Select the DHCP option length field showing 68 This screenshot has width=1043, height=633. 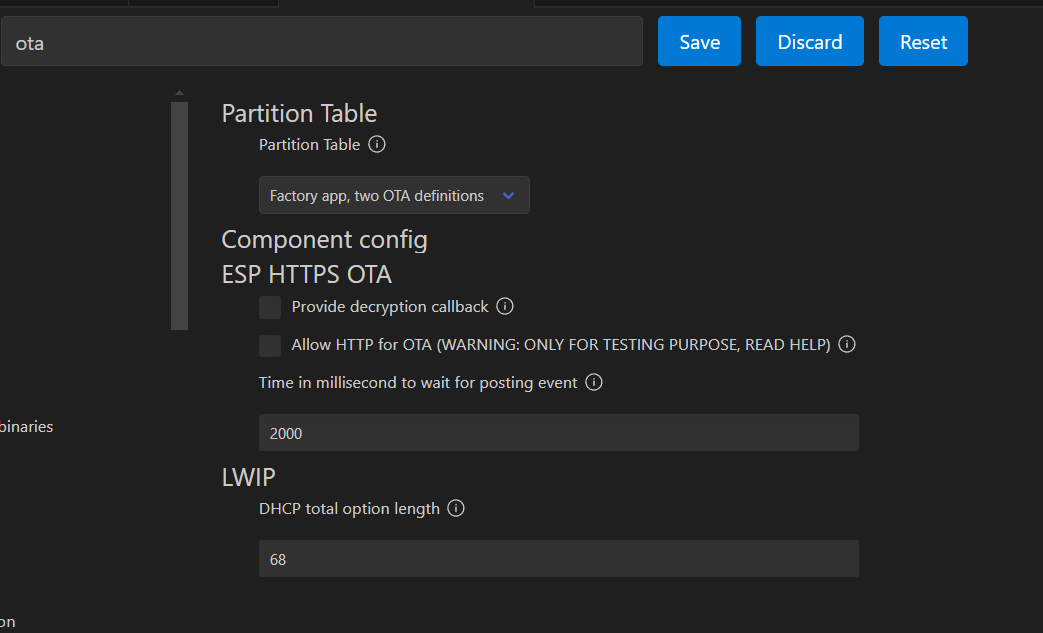click(558, 559)
